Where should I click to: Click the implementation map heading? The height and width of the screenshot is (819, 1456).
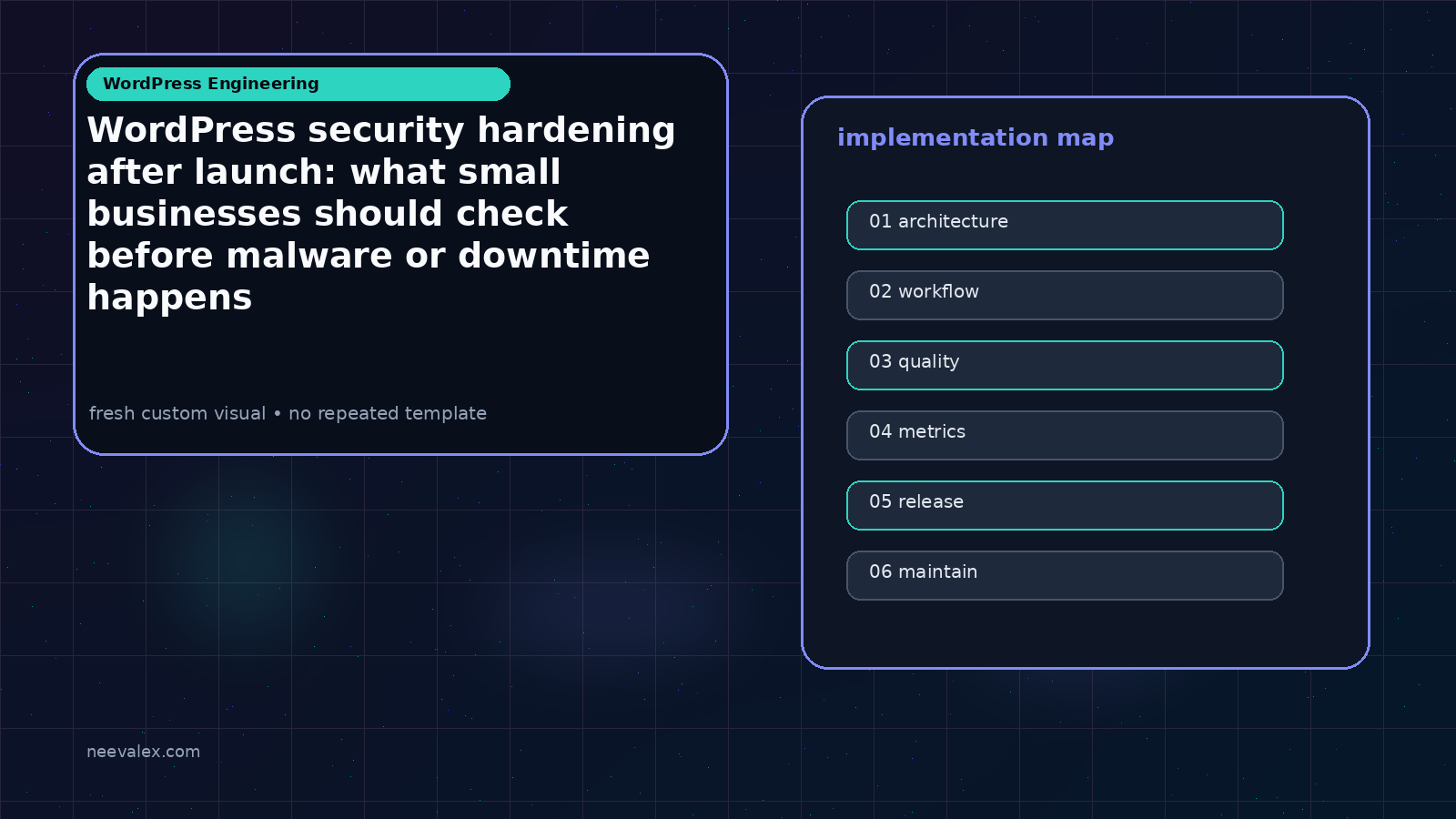976,138
